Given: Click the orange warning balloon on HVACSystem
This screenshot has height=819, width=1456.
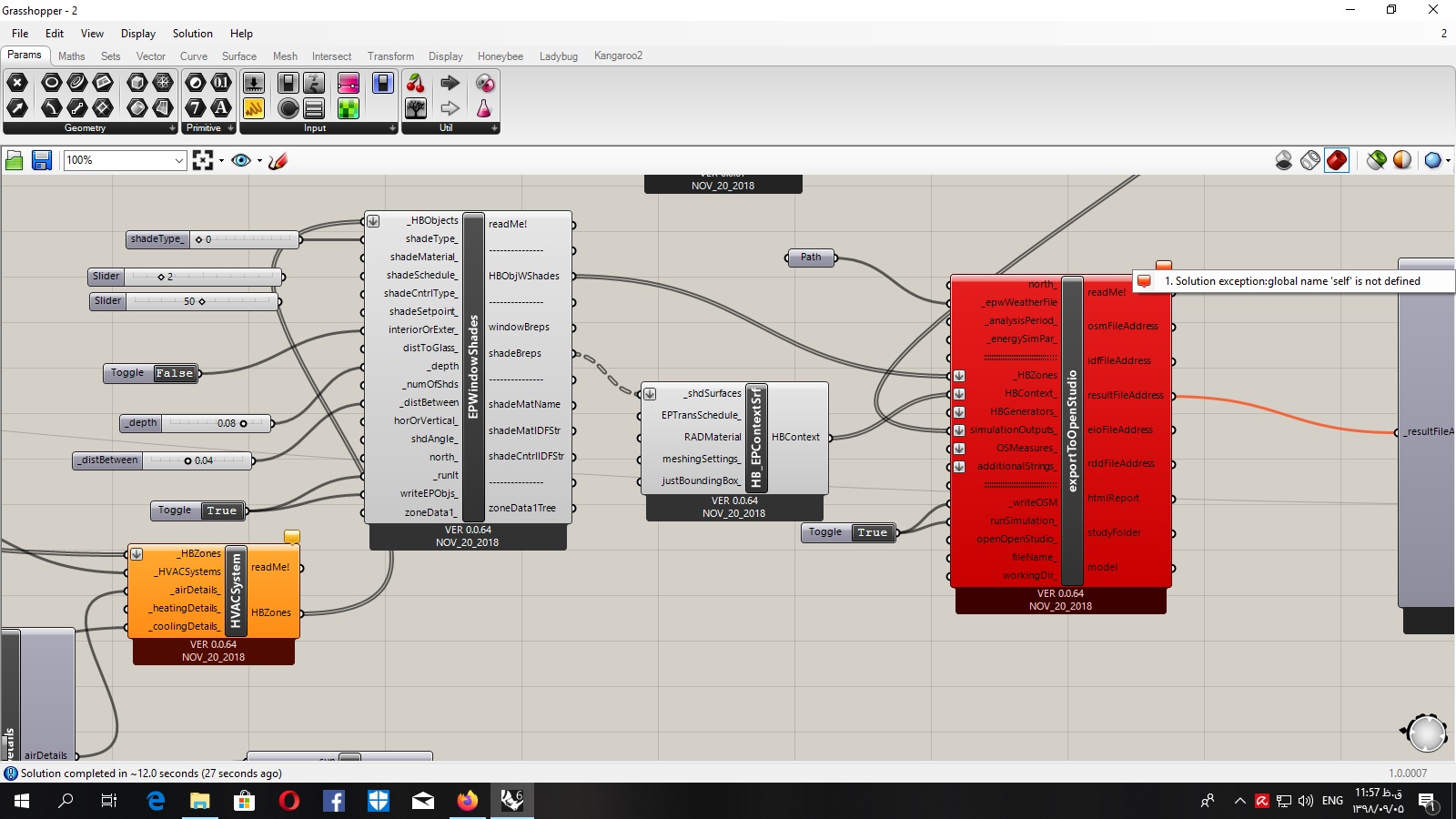Looking at the screenshot, I should click(292, 537).
